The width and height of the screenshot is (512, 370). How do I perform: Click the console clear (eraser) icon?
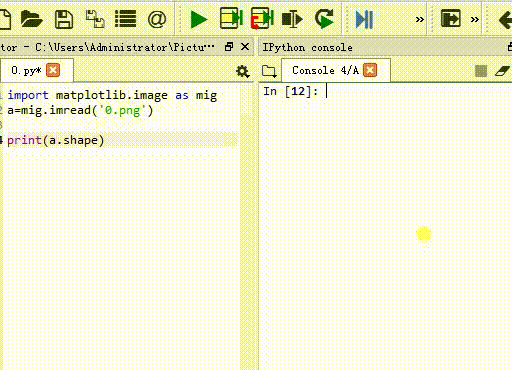click(x=502, y=71)
